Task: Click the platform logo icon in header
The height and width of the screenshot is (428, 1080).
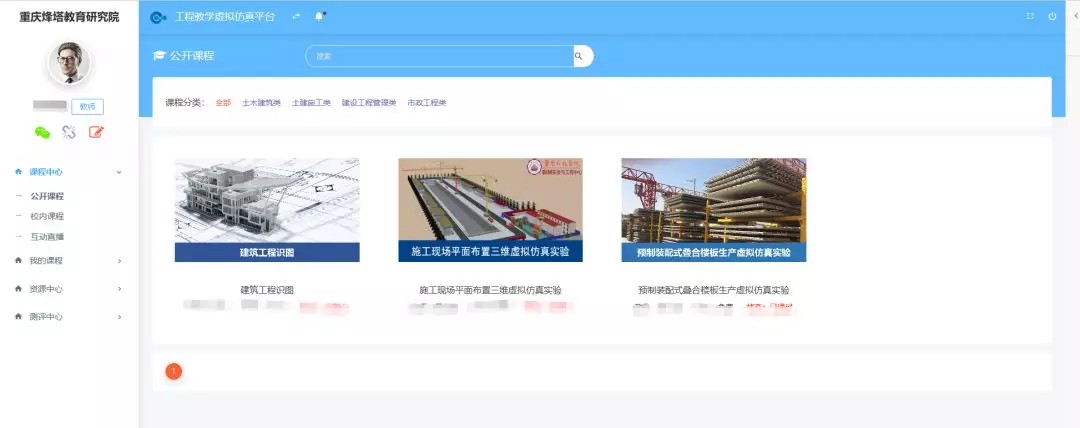Action: coord(158,17)
